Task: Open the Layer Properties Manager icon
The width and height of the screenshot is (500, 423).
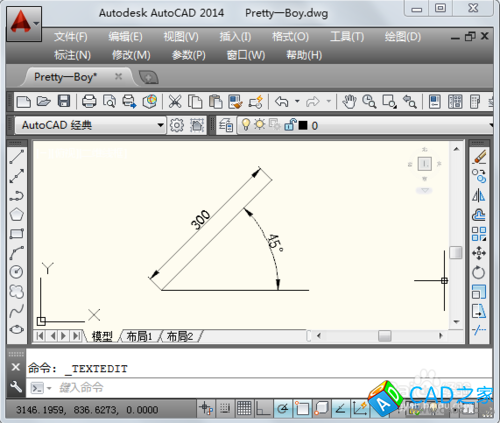Action: (x=226, y=125)
